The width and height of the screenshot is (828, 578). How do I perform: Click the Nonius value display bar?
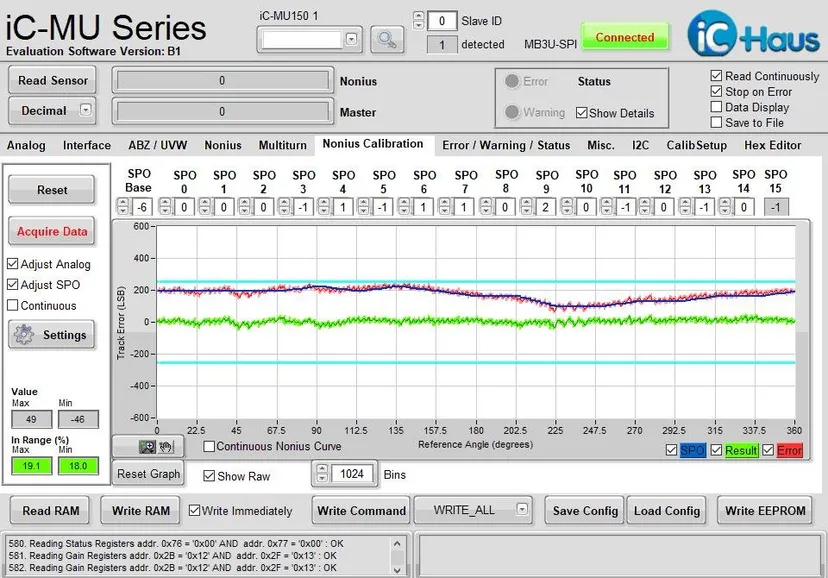point(222,80)
